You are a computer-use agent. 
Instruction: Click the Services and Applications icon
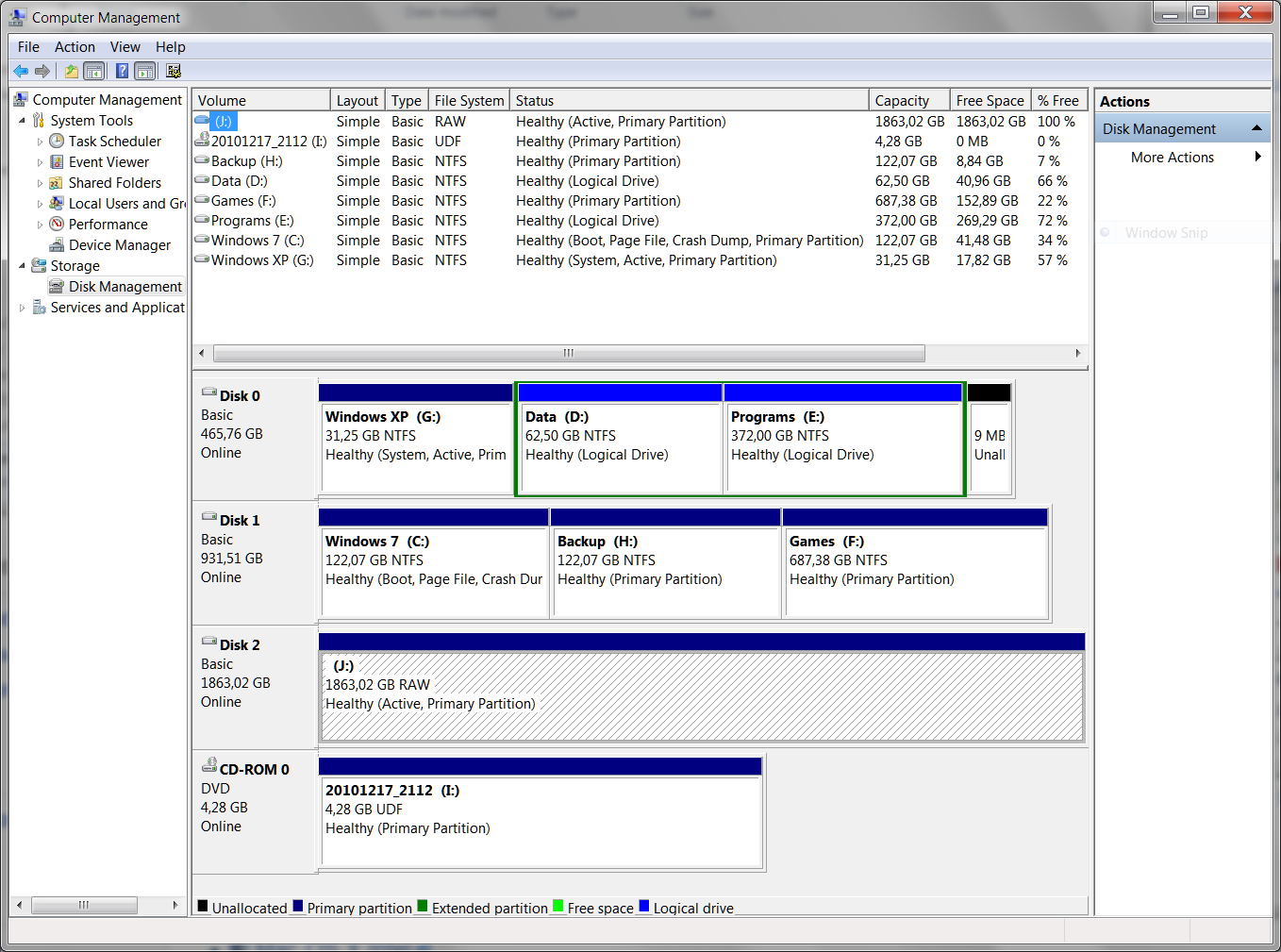click(39, 307)
